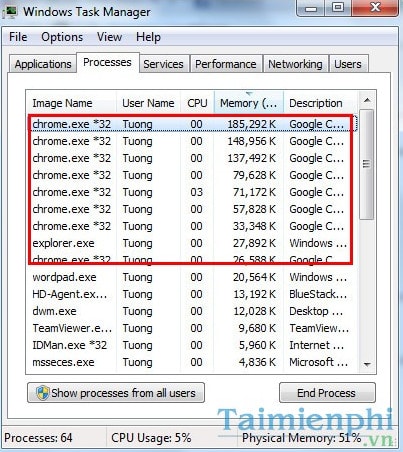Viewport: 403px width, 452px height.
Task: Select chrome.exe row using 185,292 K
Action: pyautogui.click(x=192, y=124)
